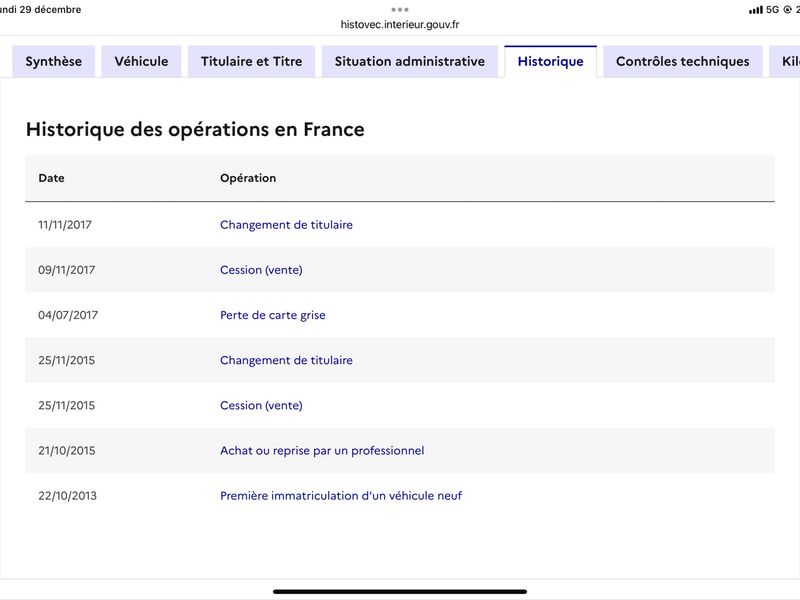Open Cession (vente) from 09/11/2017
This screenshot has width=800, height=600.
261,270
